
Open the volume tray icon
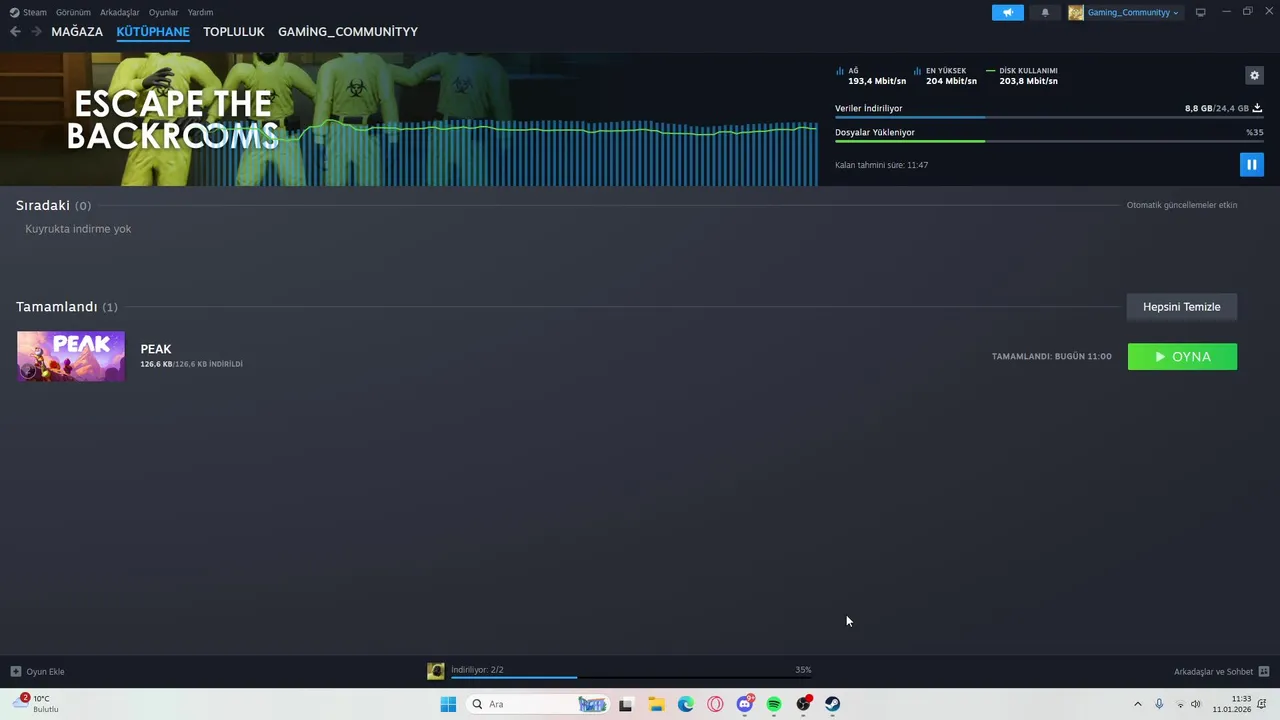point(1196,704)
